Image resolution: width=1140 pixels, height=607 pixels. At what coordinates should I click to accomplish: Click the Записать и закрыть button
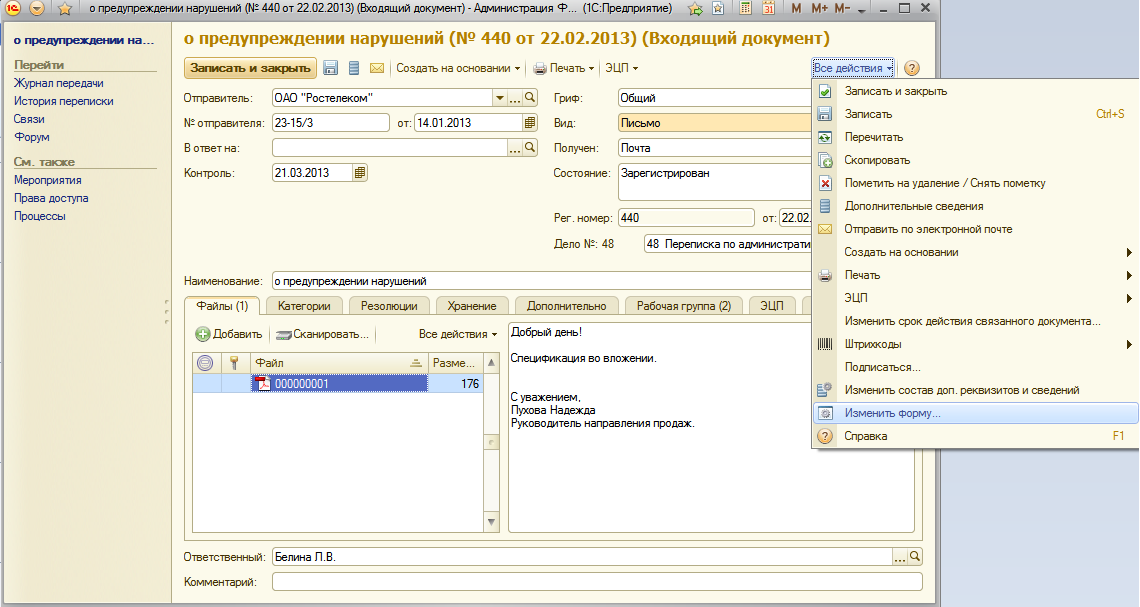click(x=249, y=68)
